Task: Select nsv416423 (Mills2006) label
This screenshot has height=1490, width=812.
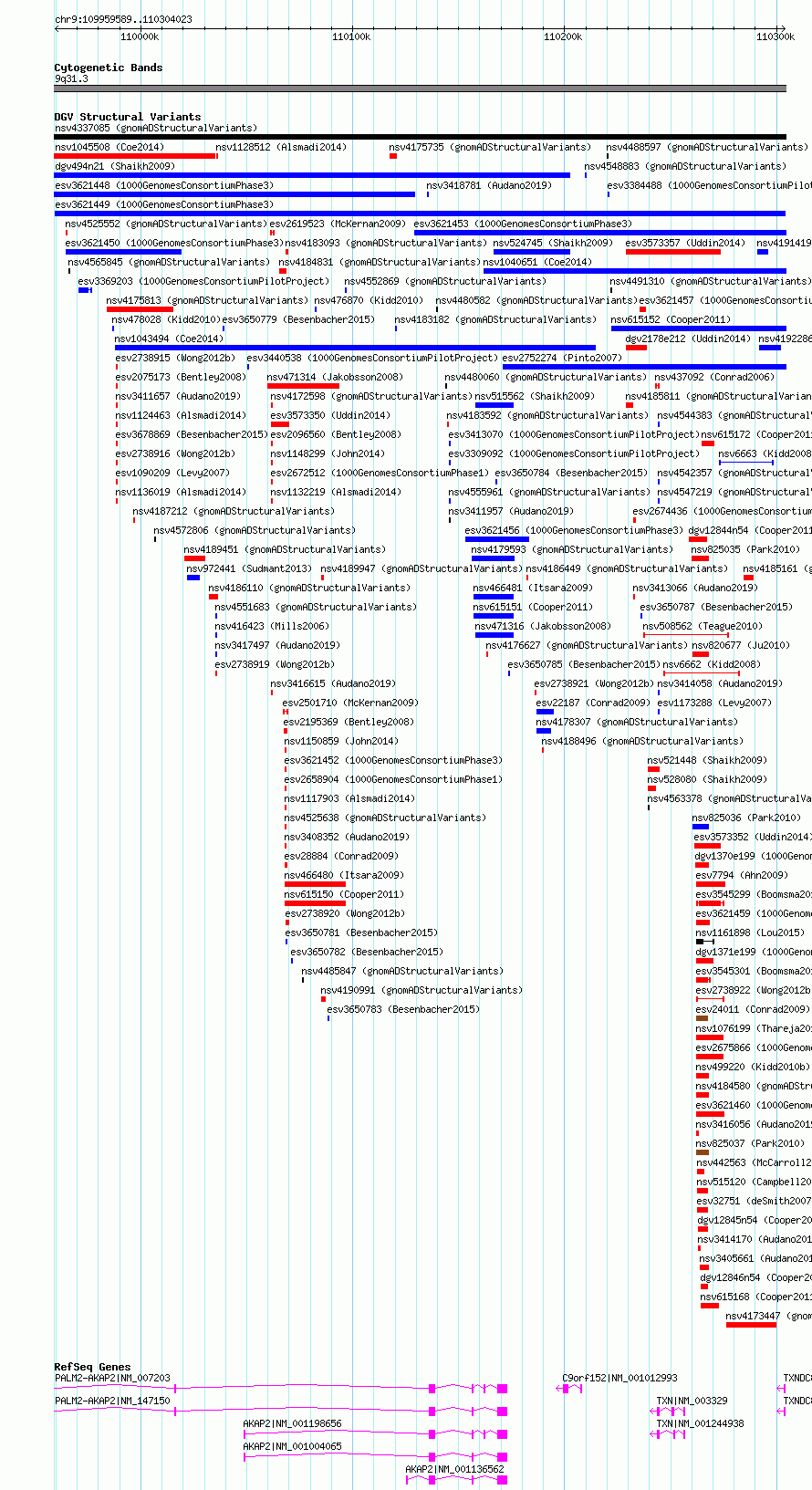Action: click(272, 626)
